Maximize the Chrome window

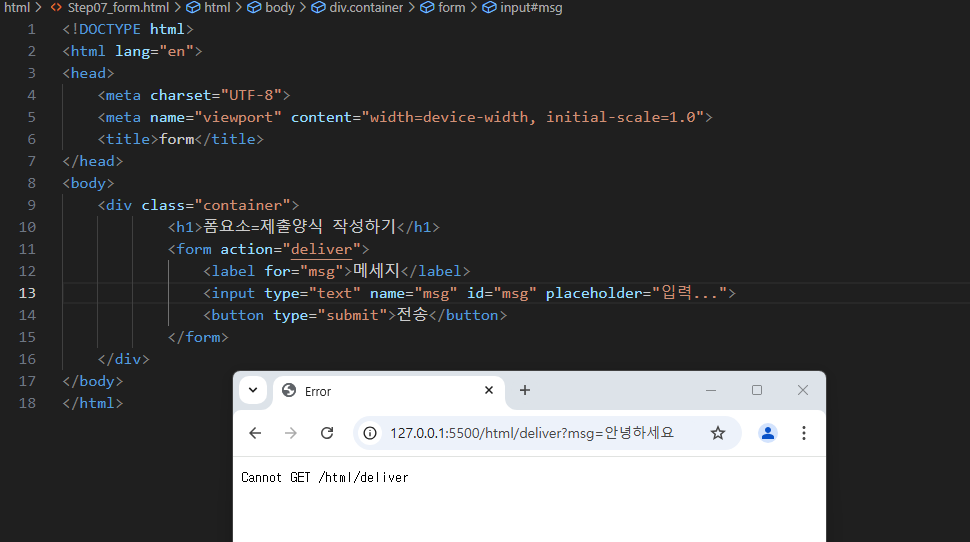[x=757, y=390]
